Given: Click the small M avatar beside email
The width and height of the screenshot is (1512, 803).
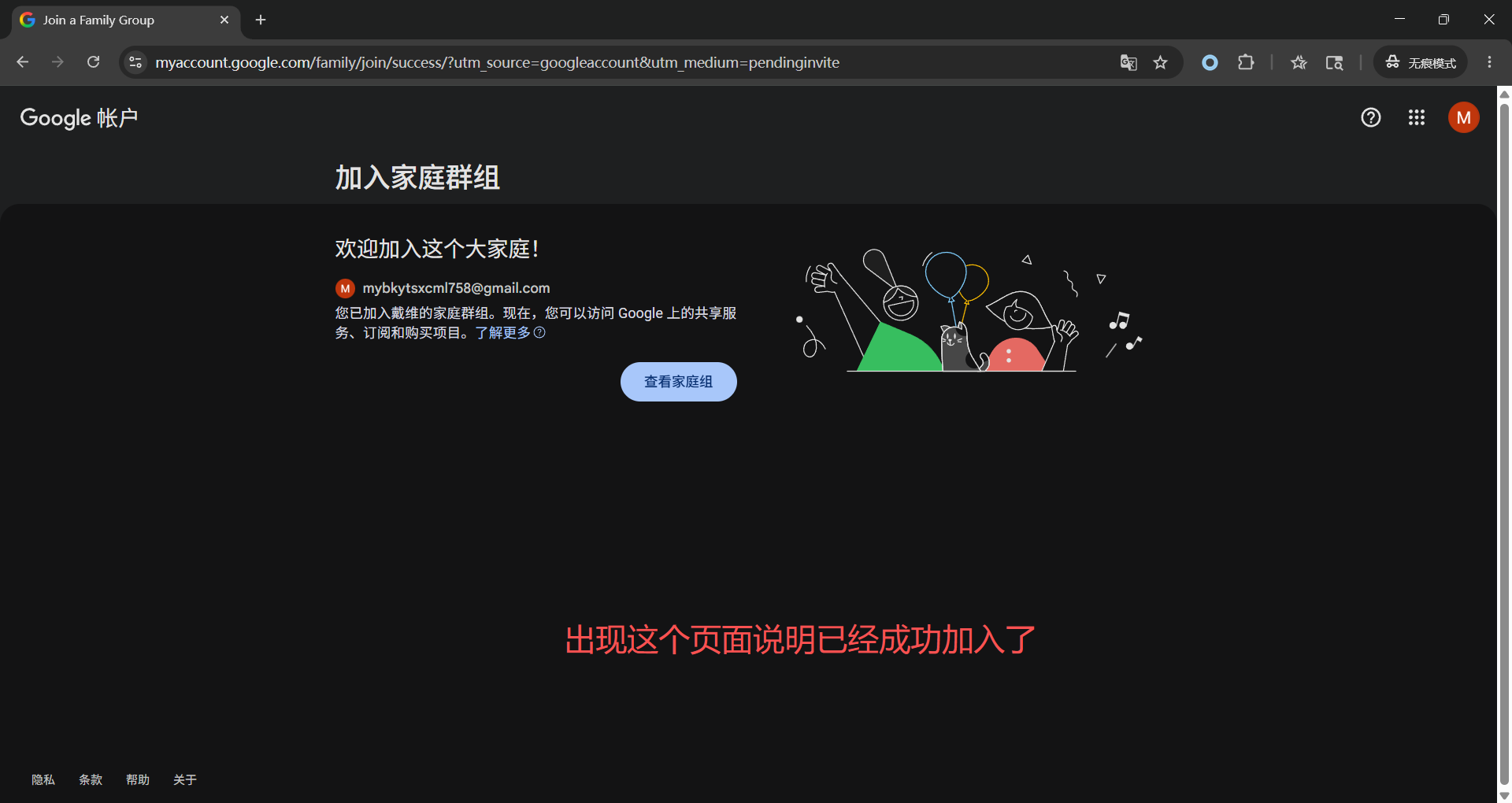Looking at the screenshot, I should coord(345,288).
